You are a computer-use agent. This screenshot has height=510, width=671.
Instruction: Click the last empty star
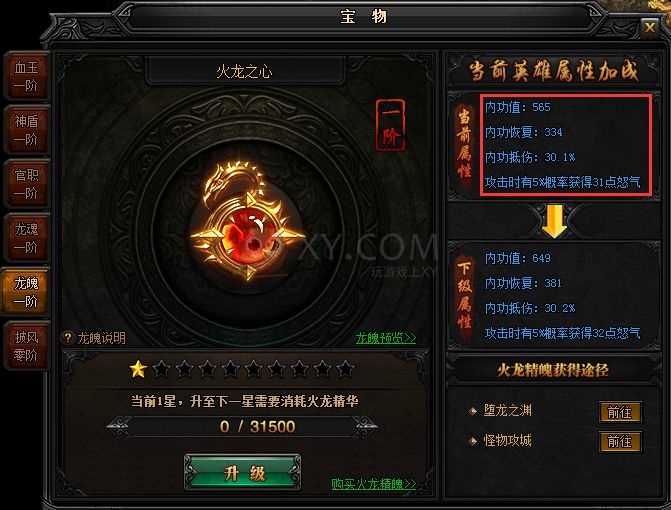click(345, 369)
